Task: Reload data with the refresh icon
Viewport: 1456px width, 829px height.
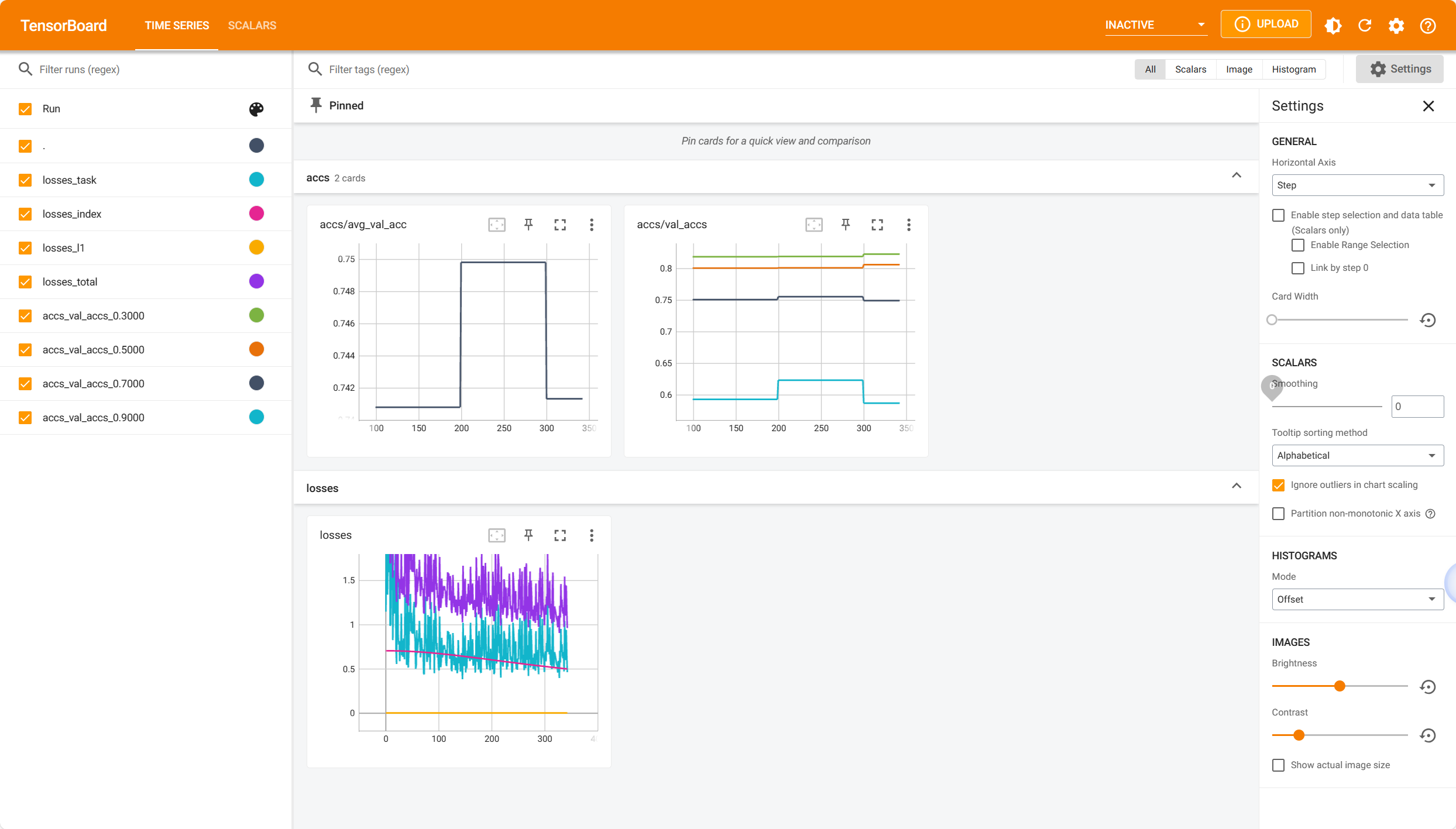Action: pos(1365,25)
